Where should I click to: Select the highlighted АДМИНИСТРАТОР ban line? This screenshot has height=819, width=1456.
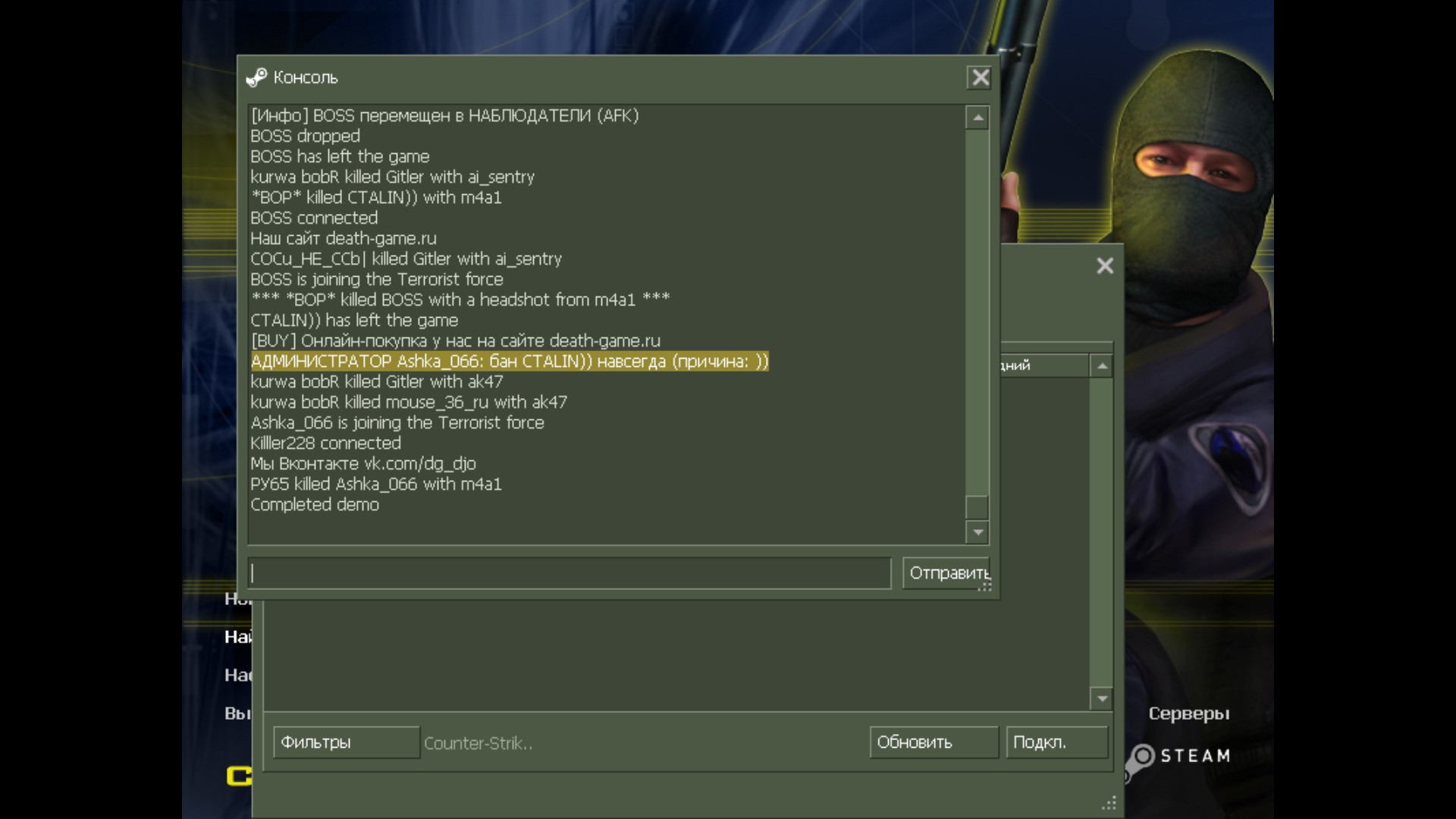509,362
